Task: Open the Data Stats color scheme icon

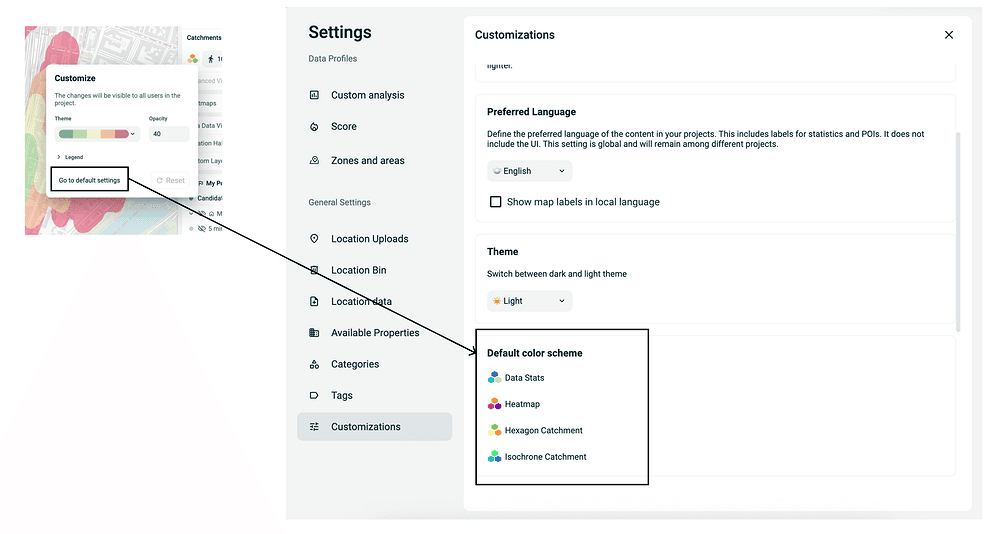Action: (494, 378)
